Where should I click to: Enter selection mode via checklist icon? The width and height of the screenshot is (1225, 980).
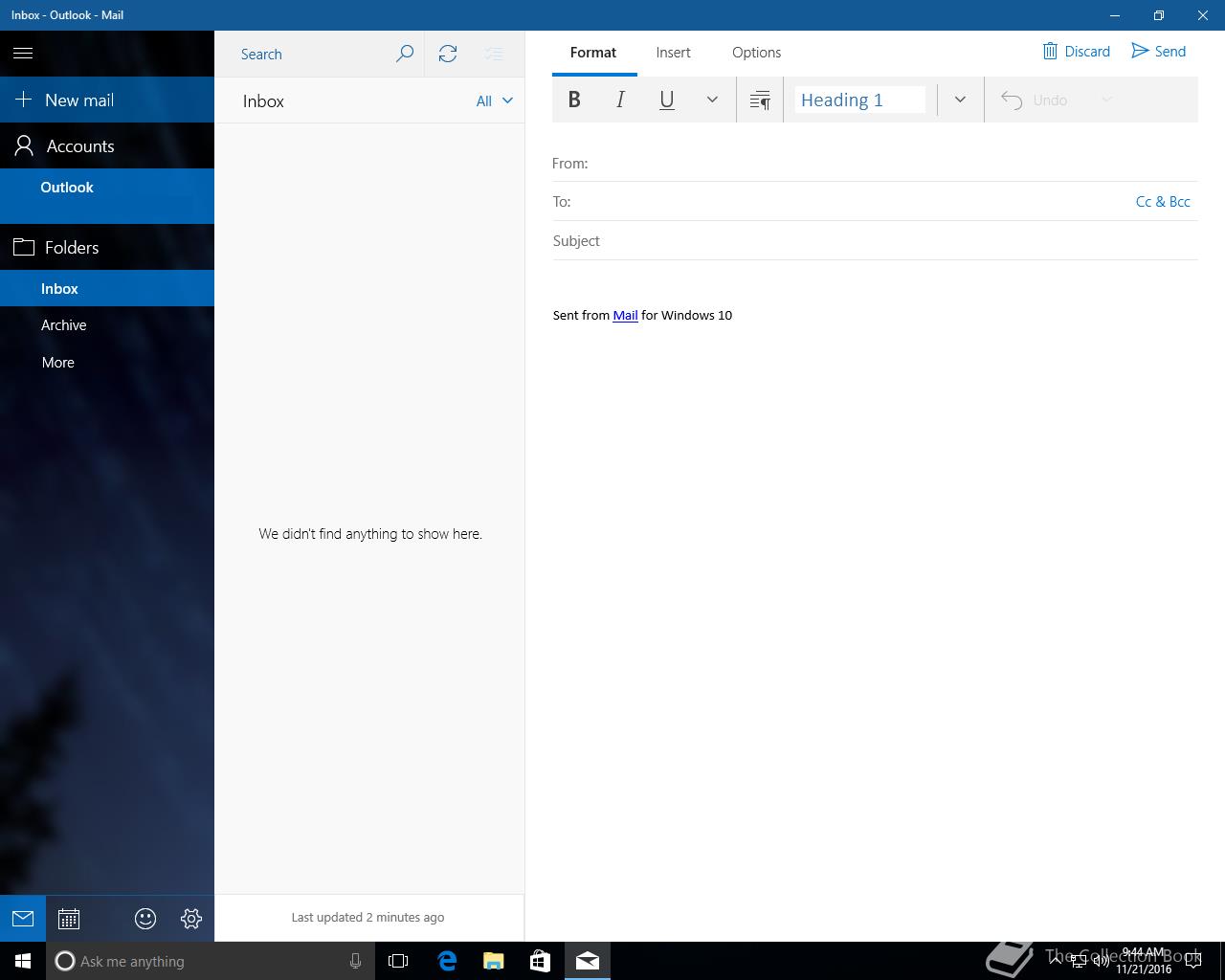494,54
